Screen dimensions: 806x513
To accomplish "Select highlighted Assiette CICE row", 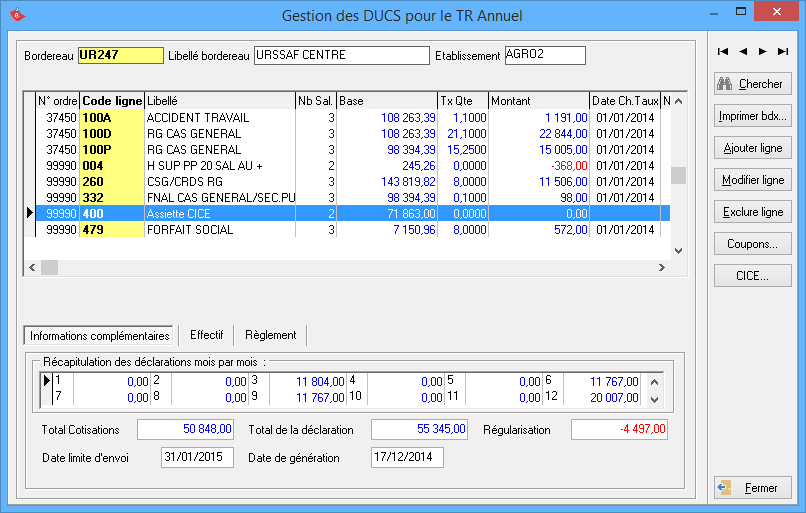I will 353,213.
